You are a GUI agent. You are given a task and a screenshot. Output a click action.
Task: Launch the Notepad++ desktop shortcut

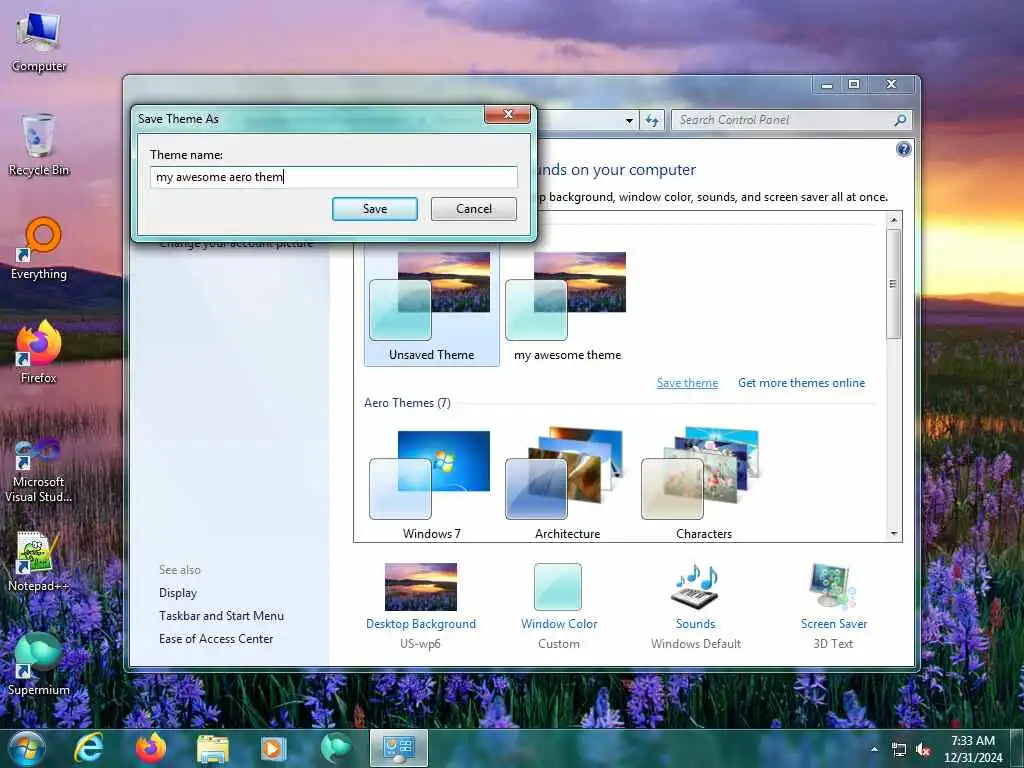tap(39, 562)
